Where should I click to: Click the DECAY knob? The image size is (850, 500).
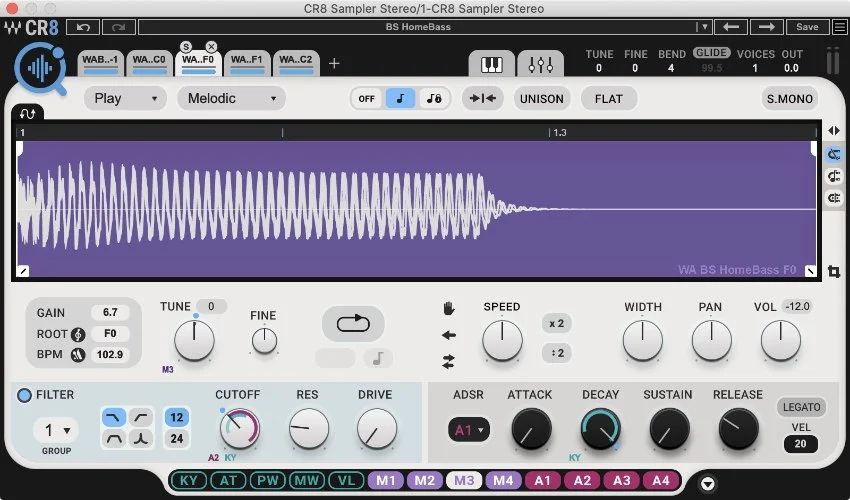pos(600,428)
